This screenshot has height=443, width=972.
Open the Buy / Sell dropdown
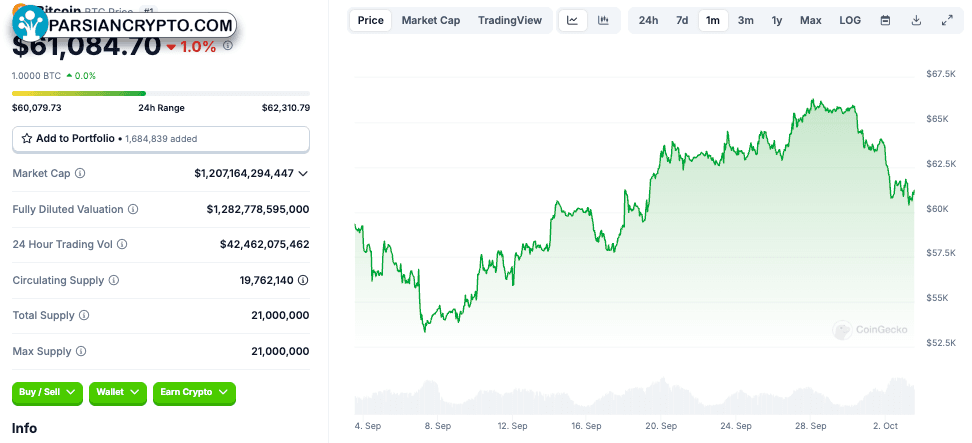coord(47,393)
